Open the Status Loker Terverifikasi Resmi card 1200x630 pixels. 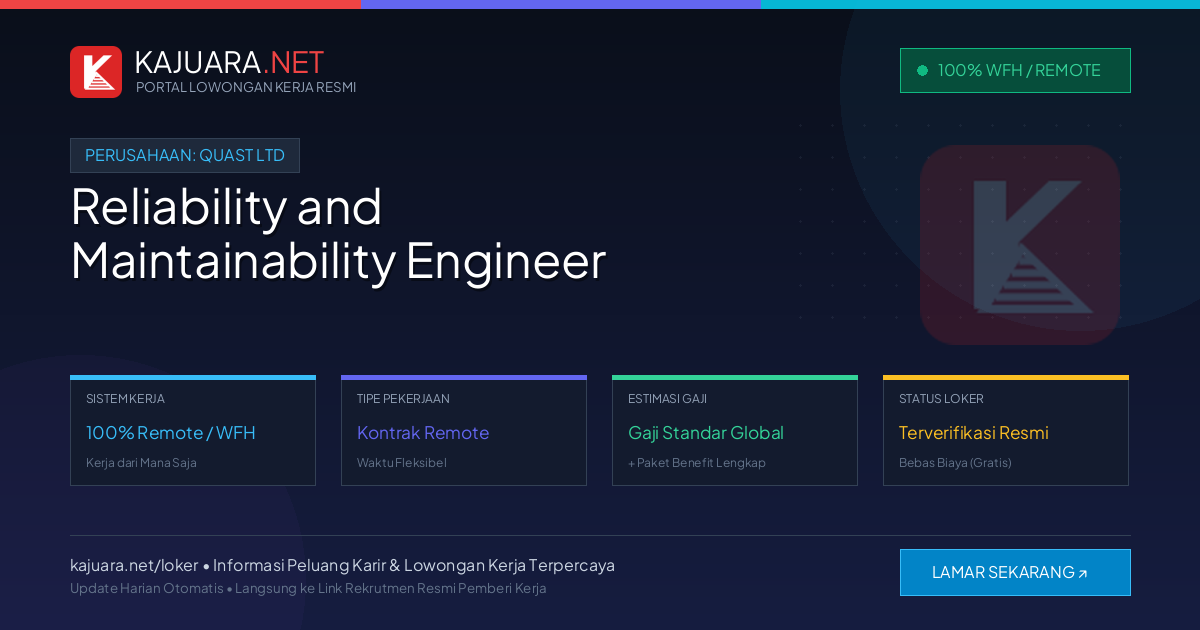click(1006, 431)
